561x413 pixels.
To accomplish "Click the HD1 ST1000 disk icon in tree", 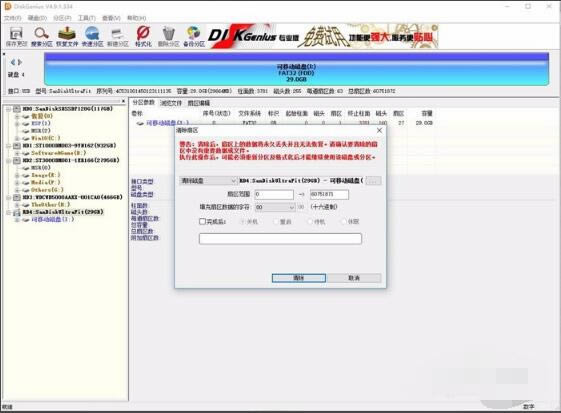I will coord(16,146).
